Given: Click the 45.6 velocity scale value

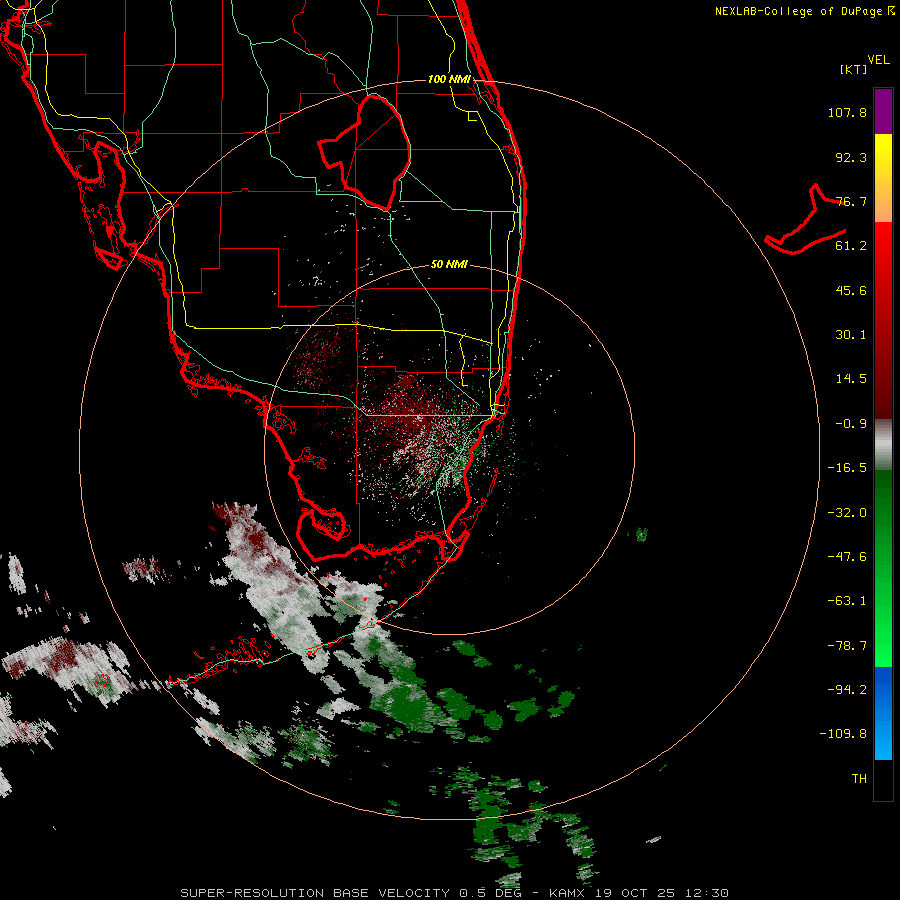Looking at the screenshot, I should [x=851, y=290].
